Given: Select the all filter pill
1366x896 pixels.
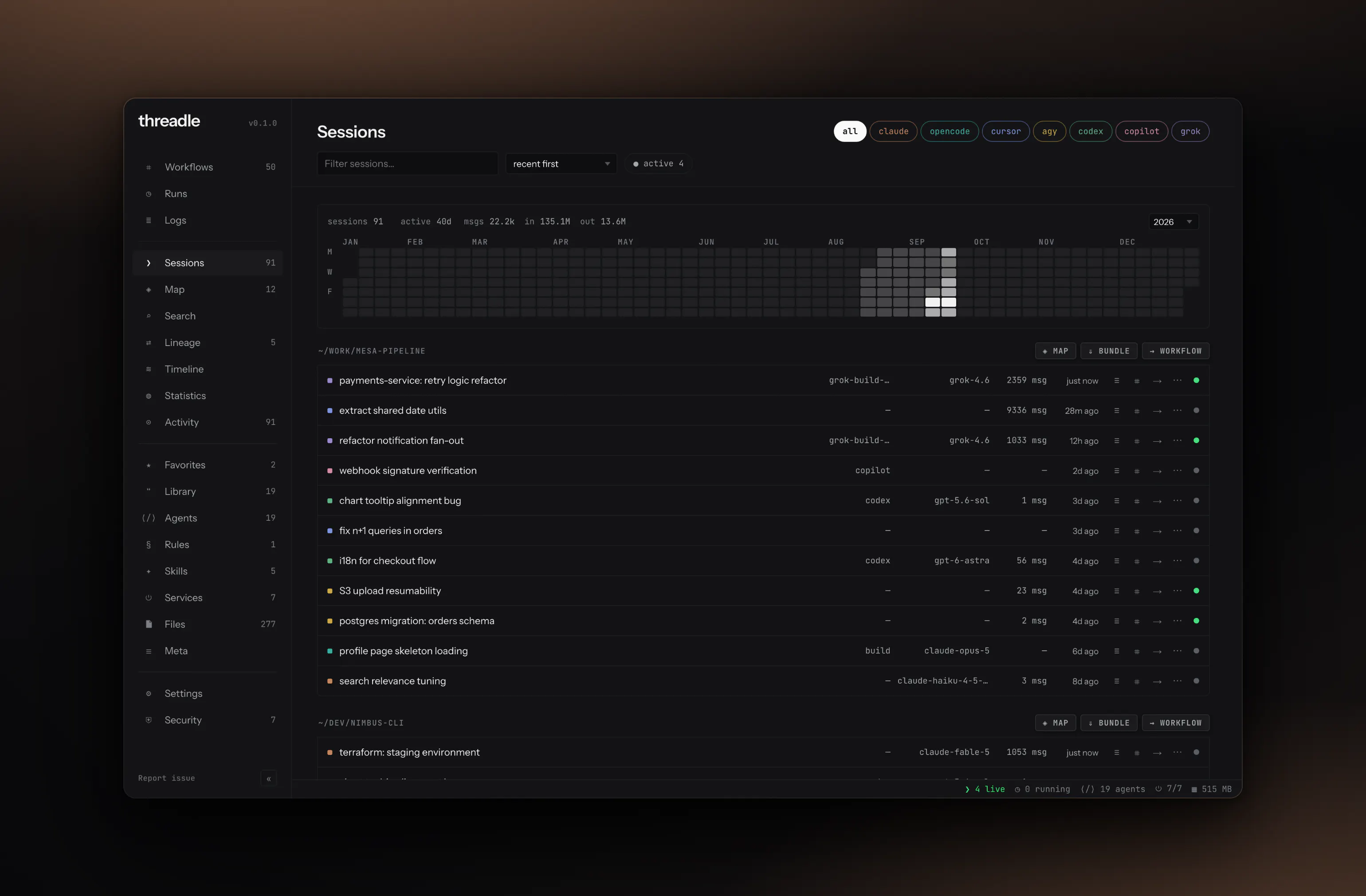Looking at the screenshot, I should point(850,131).
